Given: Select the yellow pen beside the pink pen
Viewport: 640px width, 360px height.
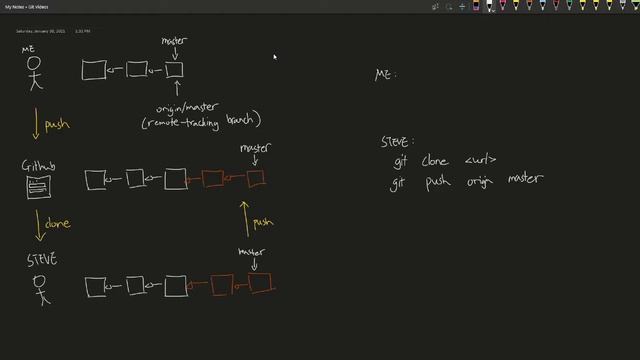Looking at the screenshot, I should click(516, 6).
